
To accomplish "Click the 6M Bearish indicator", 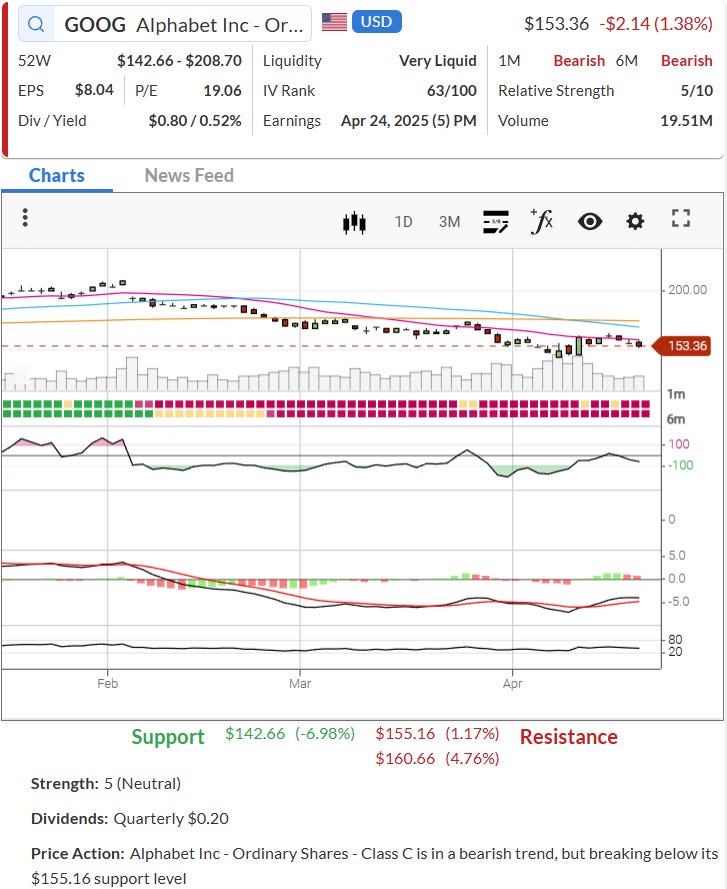I will click(687, 61).
